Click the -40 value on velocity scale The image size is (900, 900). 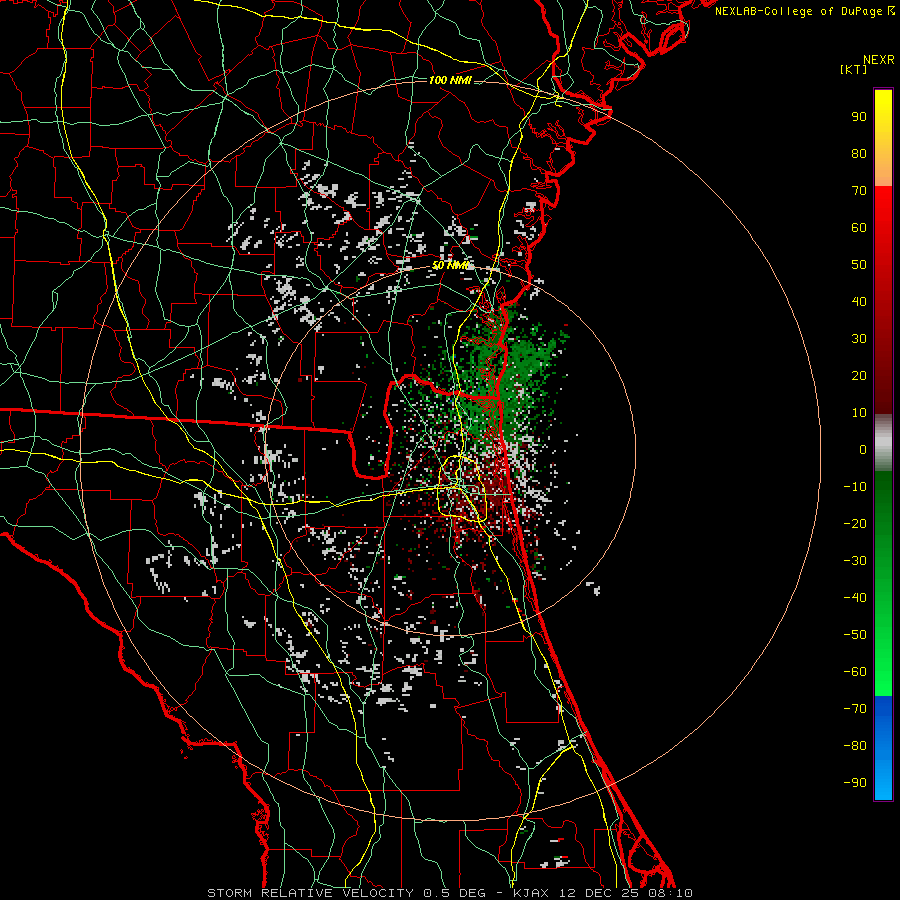pos(855,598)
